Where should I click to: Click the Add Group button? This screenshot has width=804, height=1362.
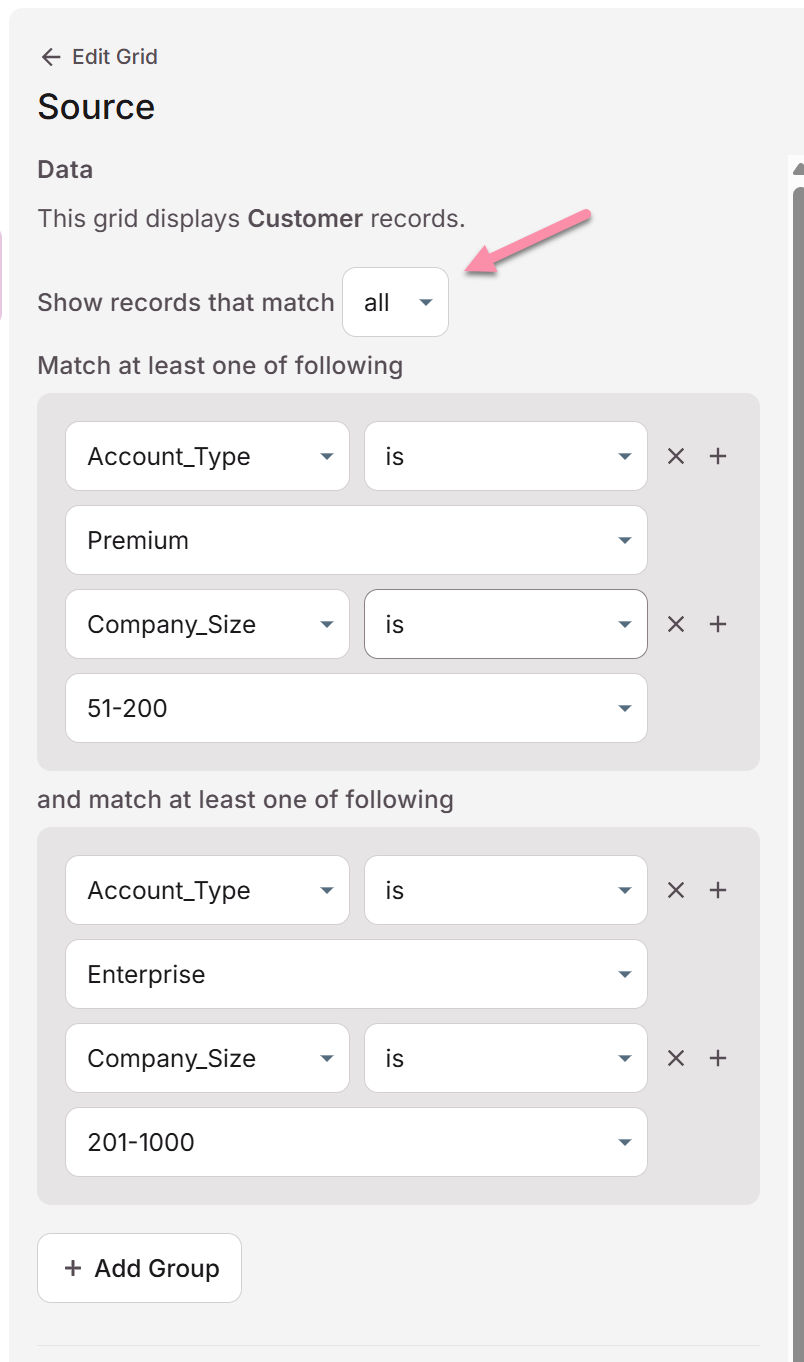coord(139,1268)
